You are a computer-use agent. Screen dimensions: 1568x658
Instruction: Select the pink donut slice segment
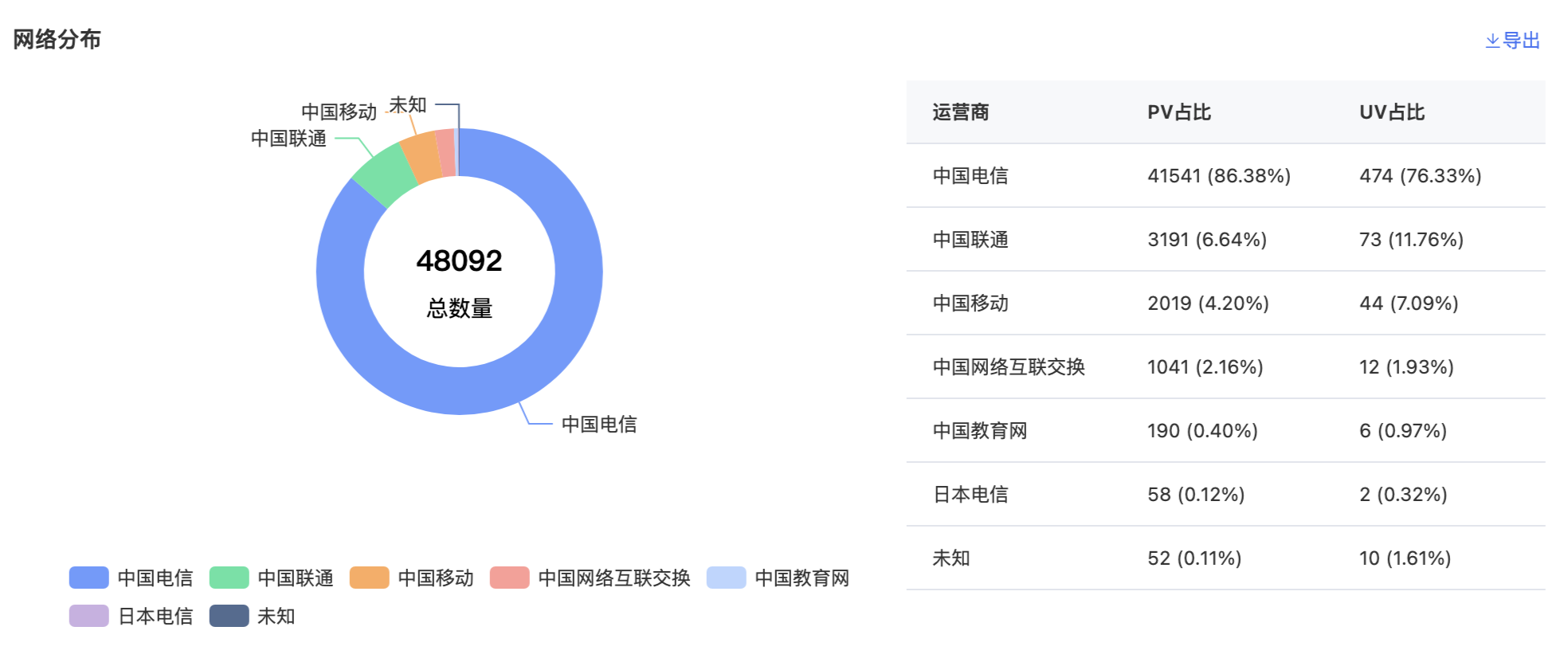point(446,152)
